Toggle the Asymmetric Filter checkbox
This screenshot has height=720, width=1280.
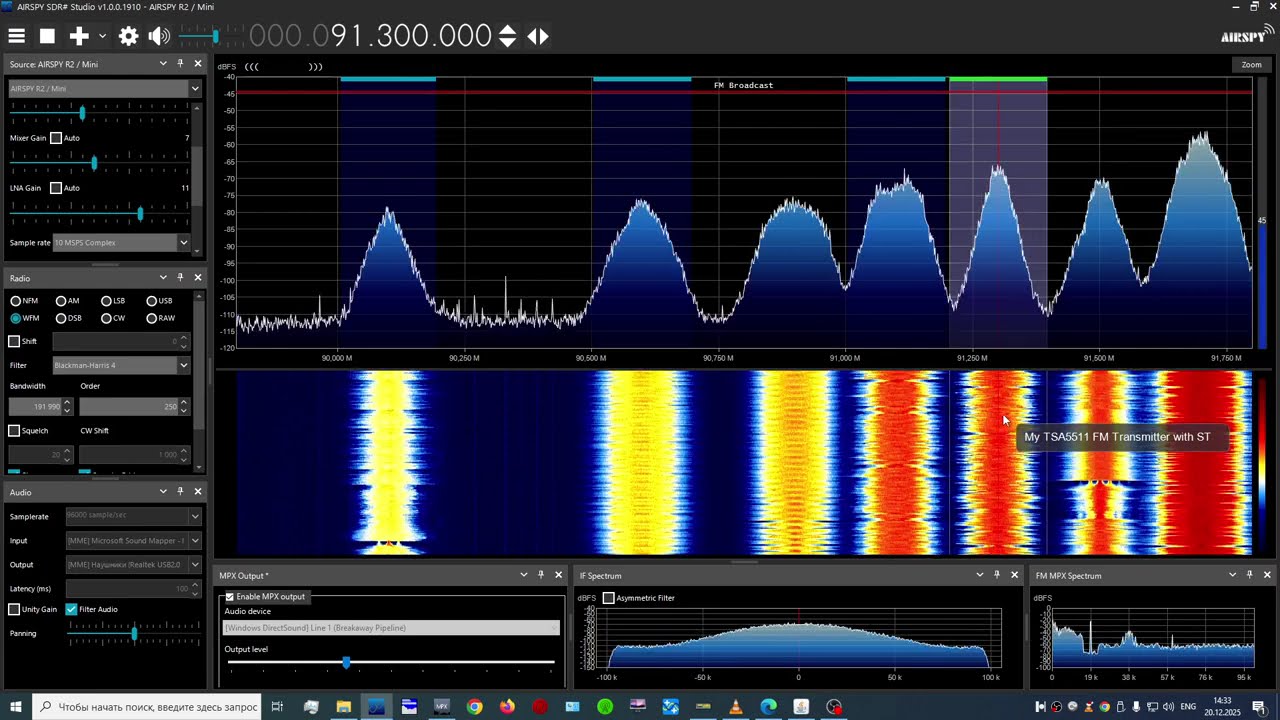608,598
